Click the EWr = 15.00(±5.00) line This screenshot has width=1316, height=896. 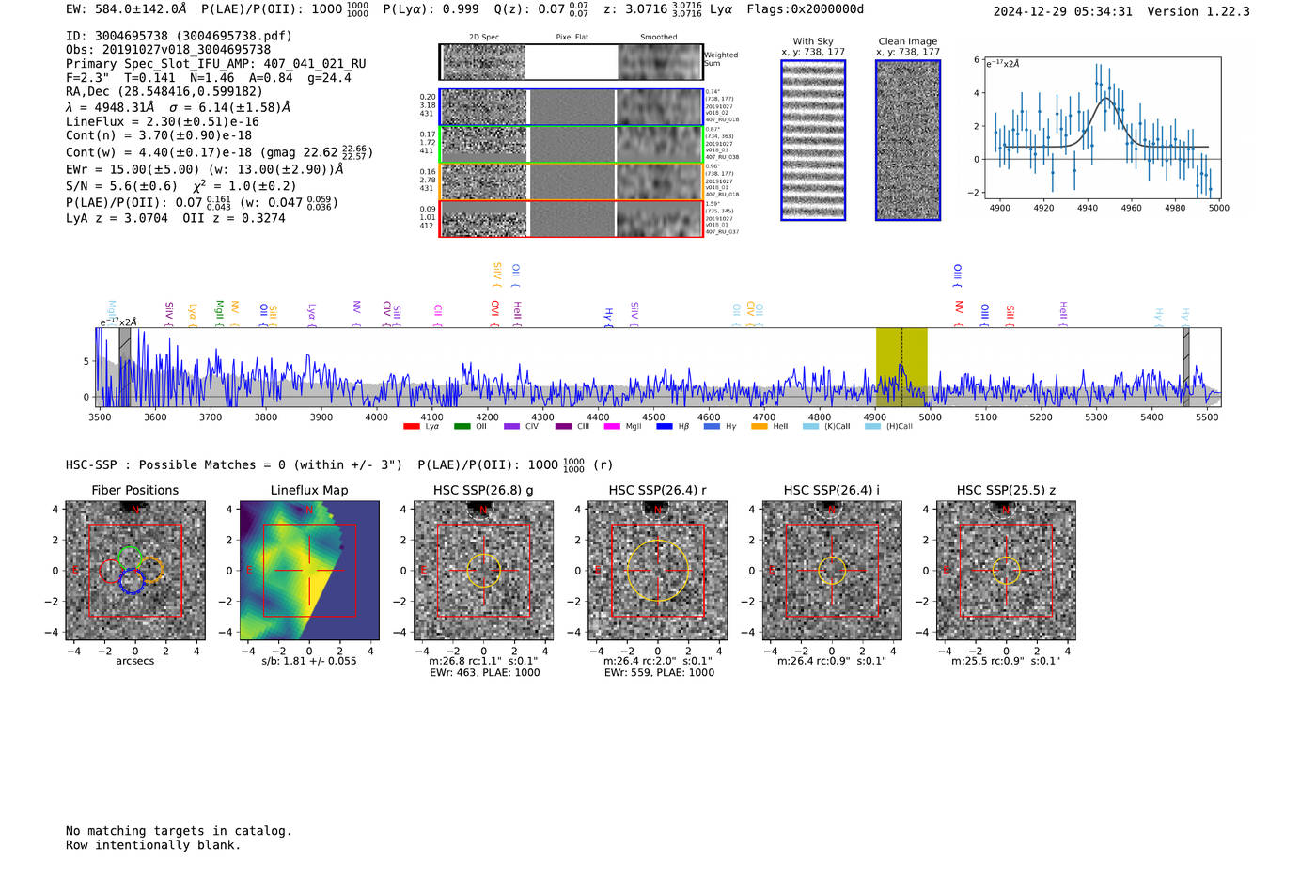point(205,170)
